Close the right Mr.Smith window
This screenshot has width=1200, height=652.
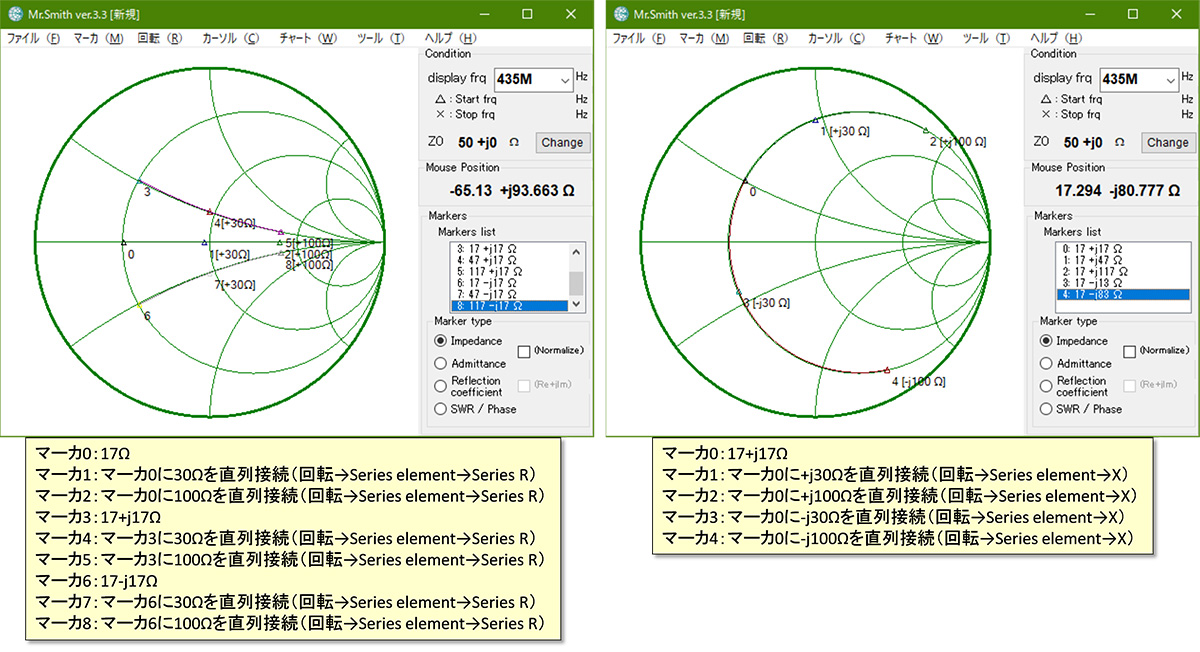point(1177,14)
